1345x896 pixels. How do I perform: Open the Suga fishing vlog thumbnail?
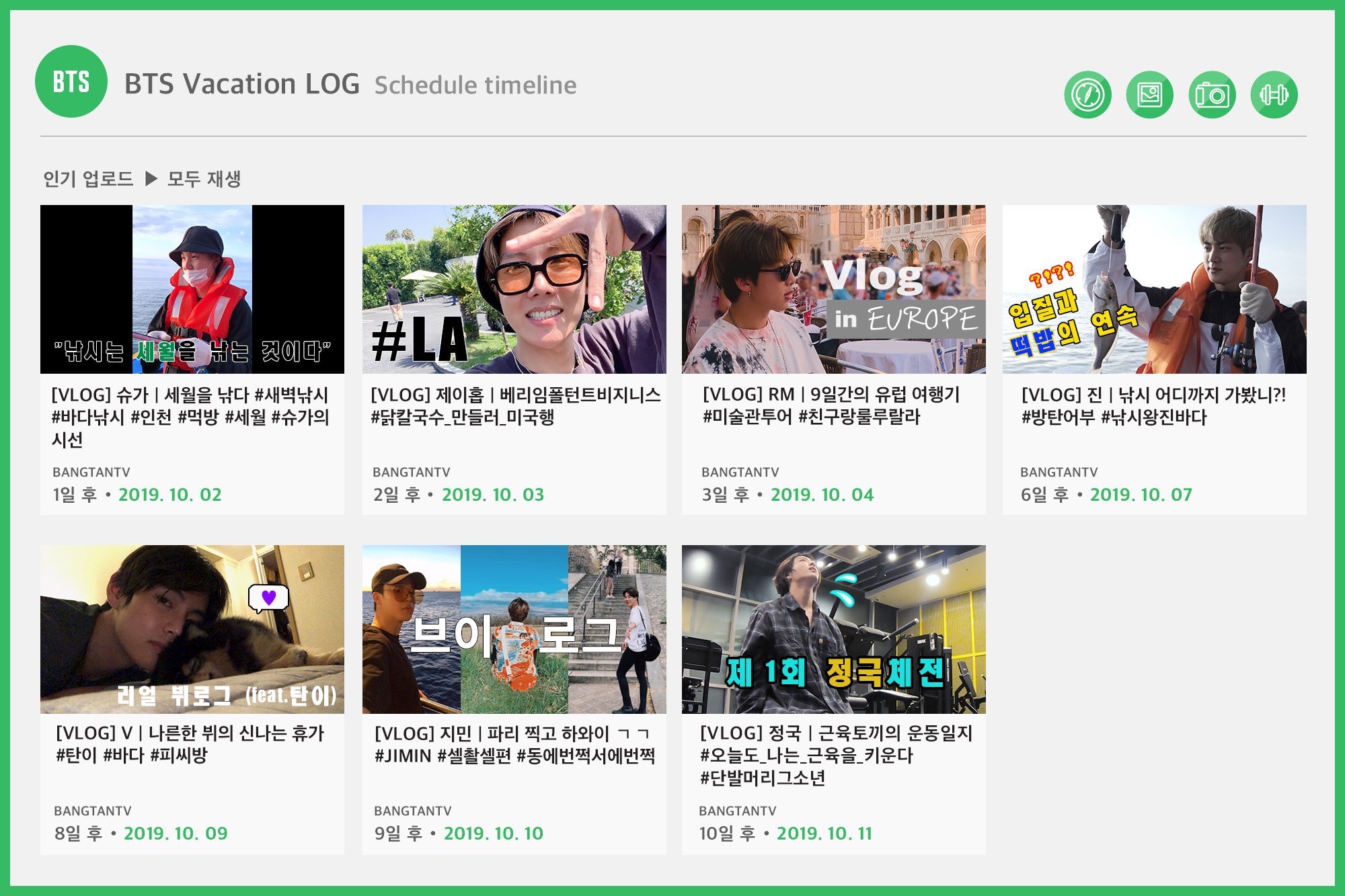coord(192,289)
